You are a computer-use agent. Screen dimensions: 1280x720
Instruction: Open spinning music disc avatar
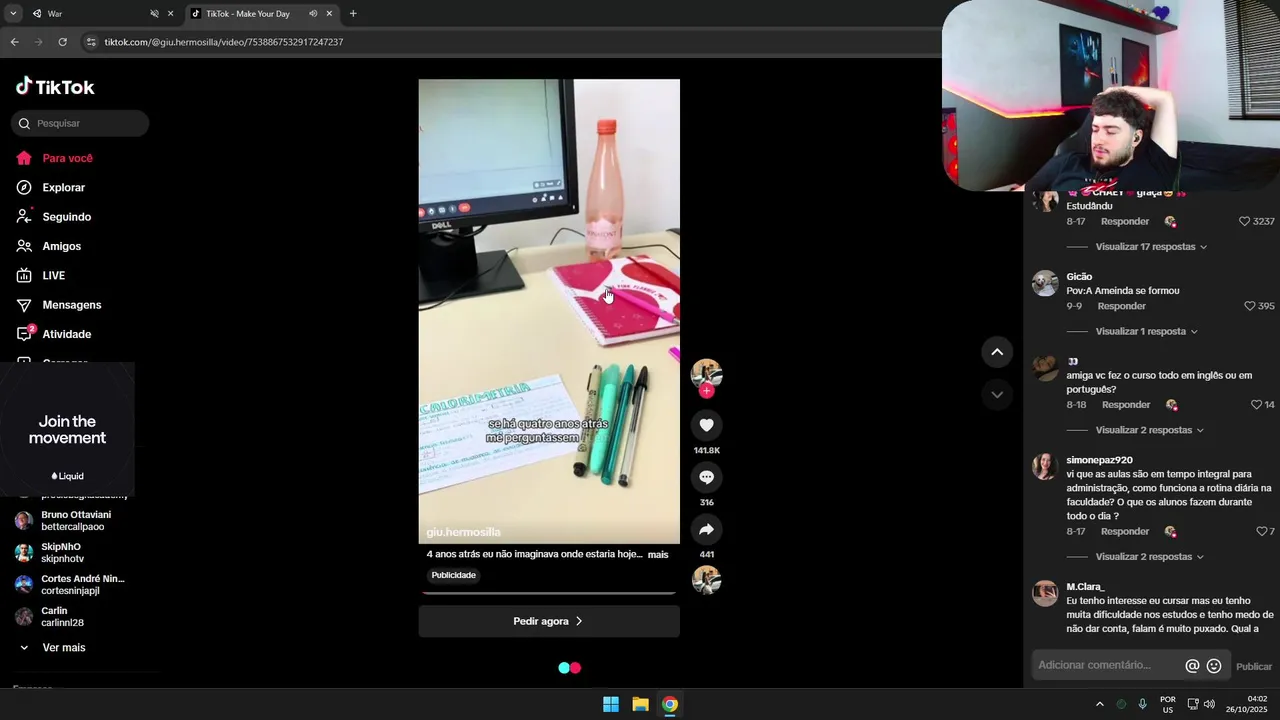(706, 580)
